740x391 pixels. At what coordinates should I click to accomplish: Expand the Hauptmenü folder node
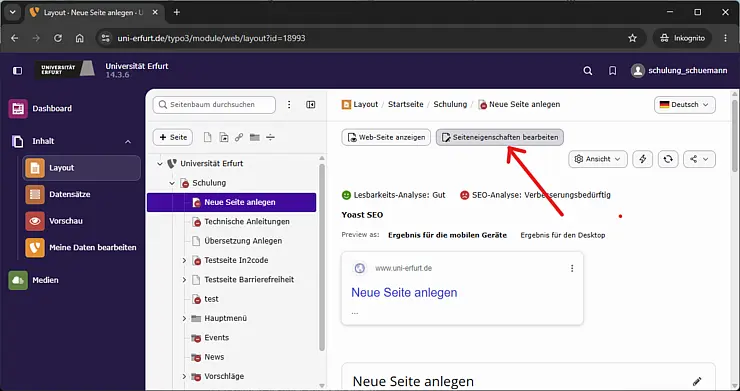[x=185, y=318]
